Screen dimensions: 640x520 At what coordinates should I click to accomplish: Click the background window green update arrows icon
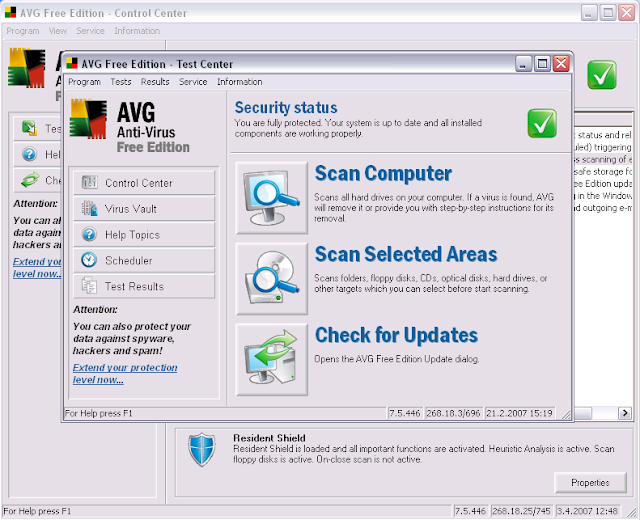tap(30, 180)
